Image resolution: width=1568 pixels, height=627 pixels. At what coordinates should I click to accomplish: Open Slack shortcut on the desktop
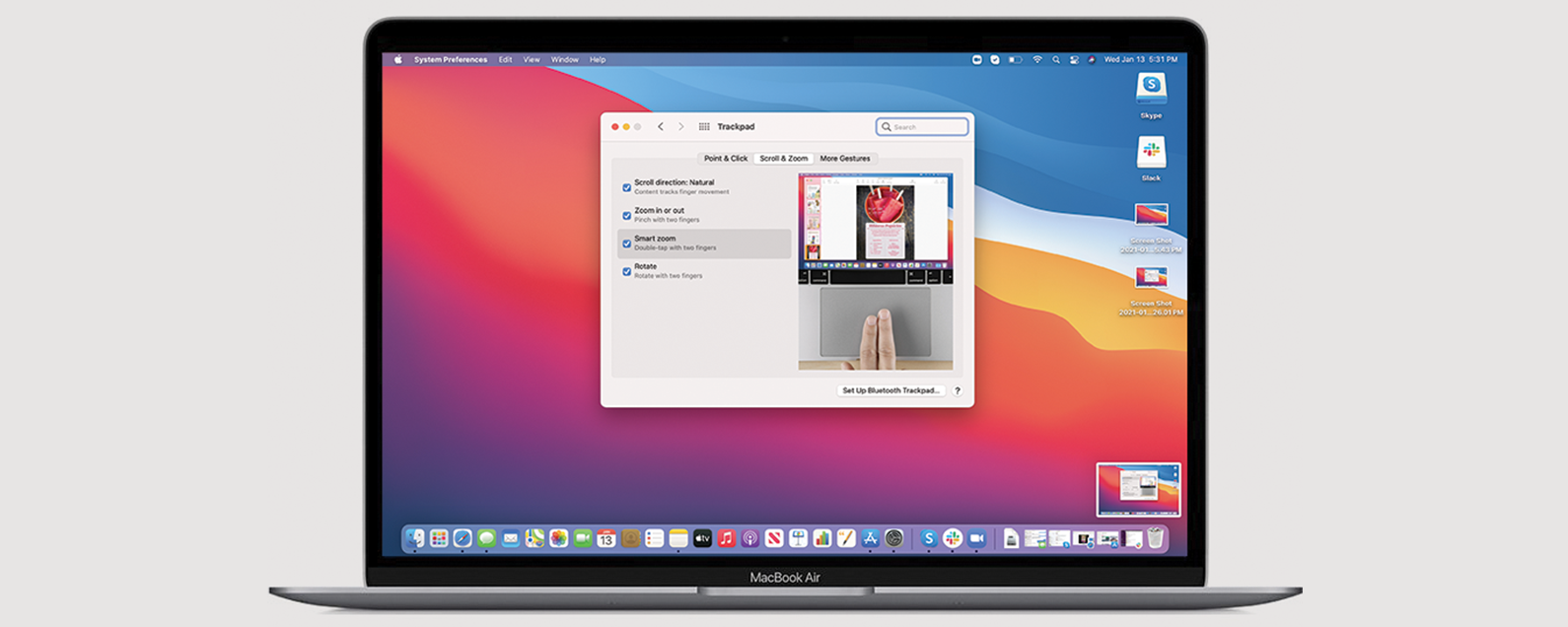(x=1151, y=152)
